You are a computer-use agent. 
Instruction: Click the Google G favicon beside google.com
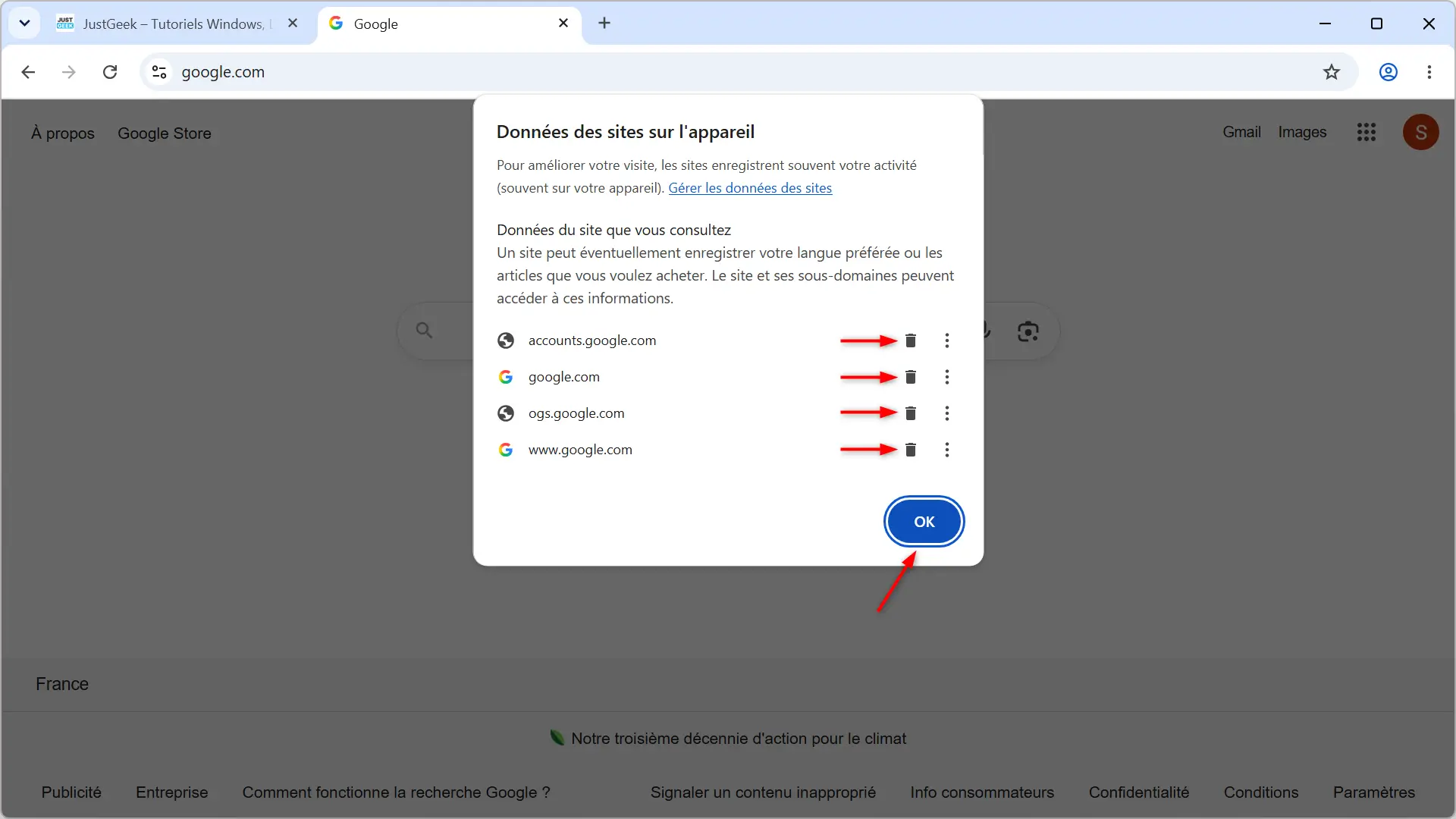506,377
